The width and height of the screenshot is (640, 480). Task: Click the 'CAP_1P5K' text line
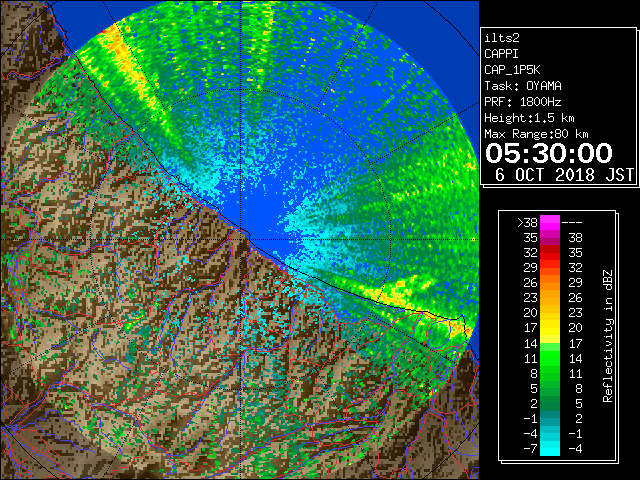click(x=512, y=70)
